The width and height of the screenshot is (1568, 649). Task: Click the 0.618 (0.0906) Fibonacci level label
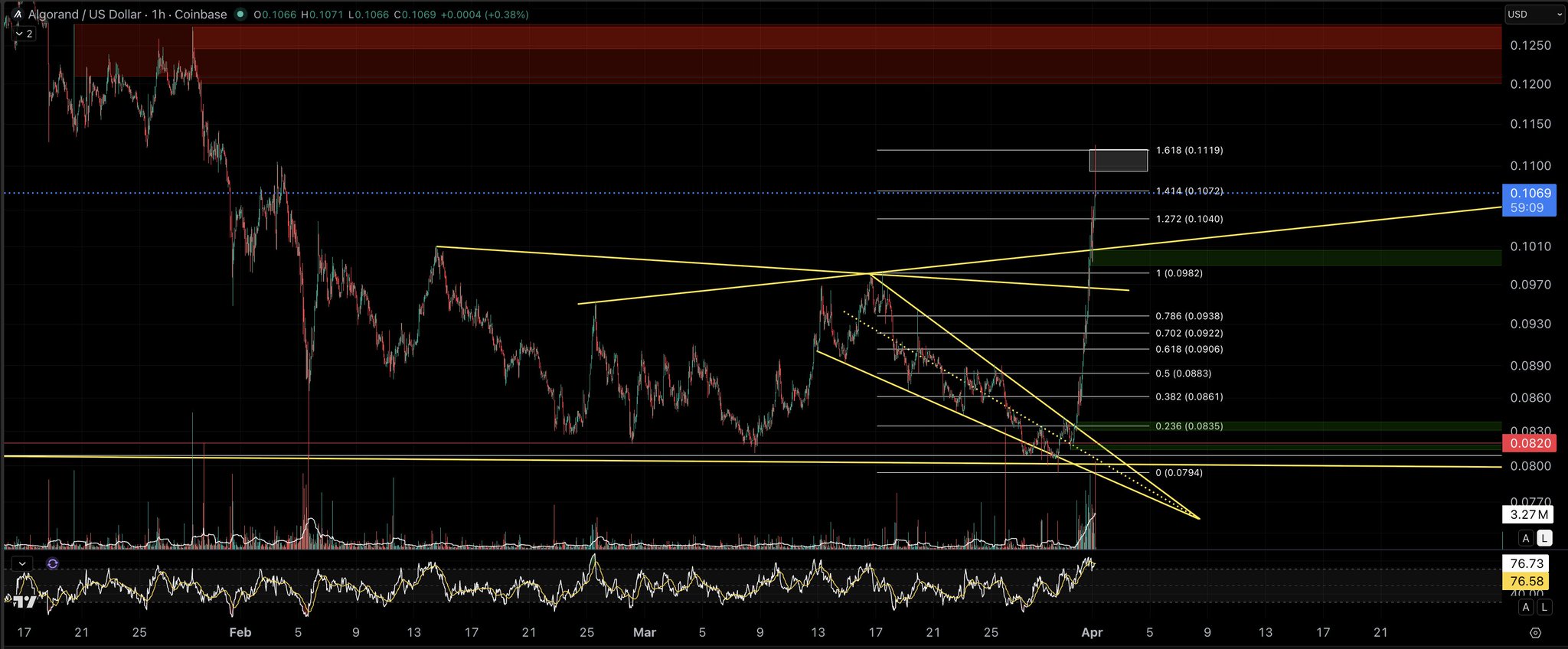(1189, 350)
